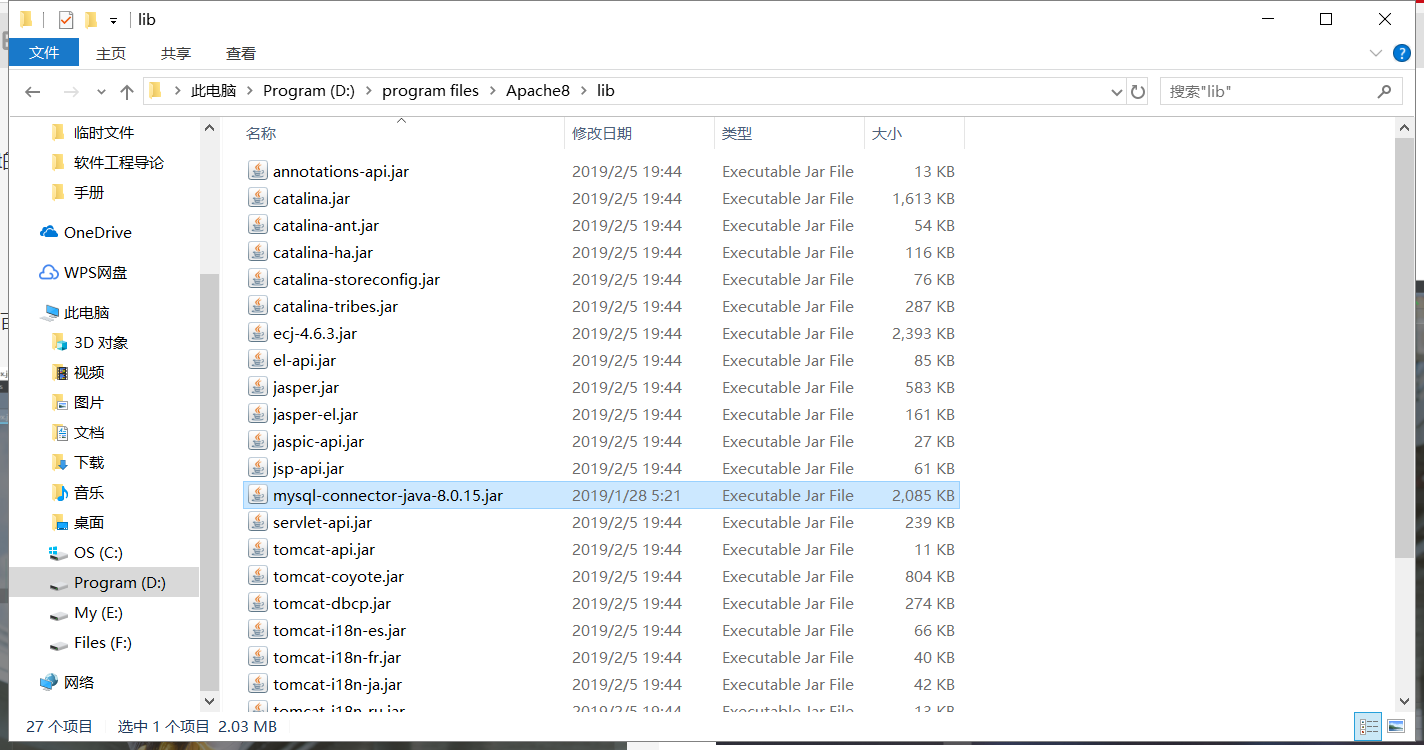Click the 视频 folder icon

point(59,372)
